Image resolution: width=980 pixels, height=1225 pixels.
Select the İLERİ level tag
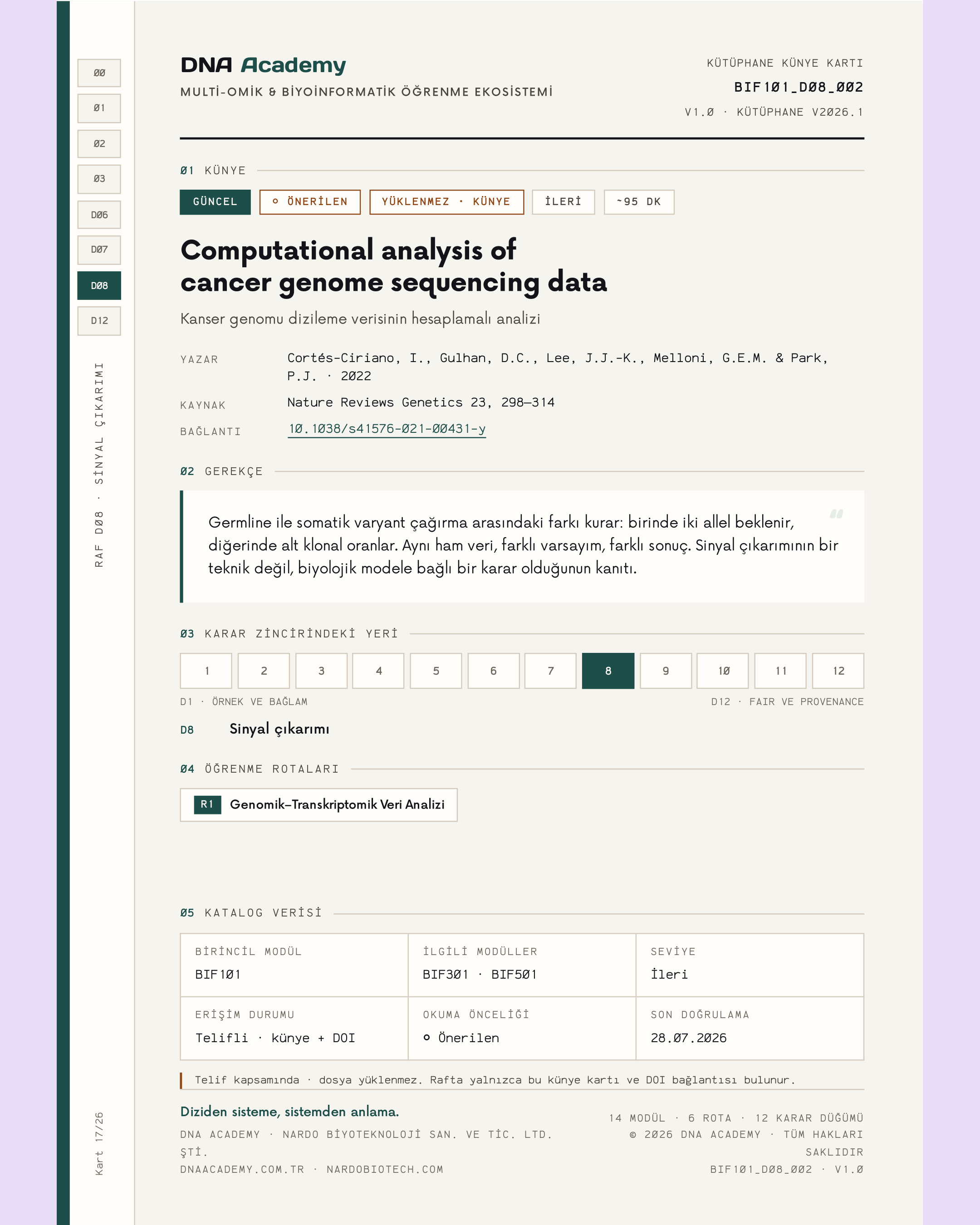tap(563, 202)
